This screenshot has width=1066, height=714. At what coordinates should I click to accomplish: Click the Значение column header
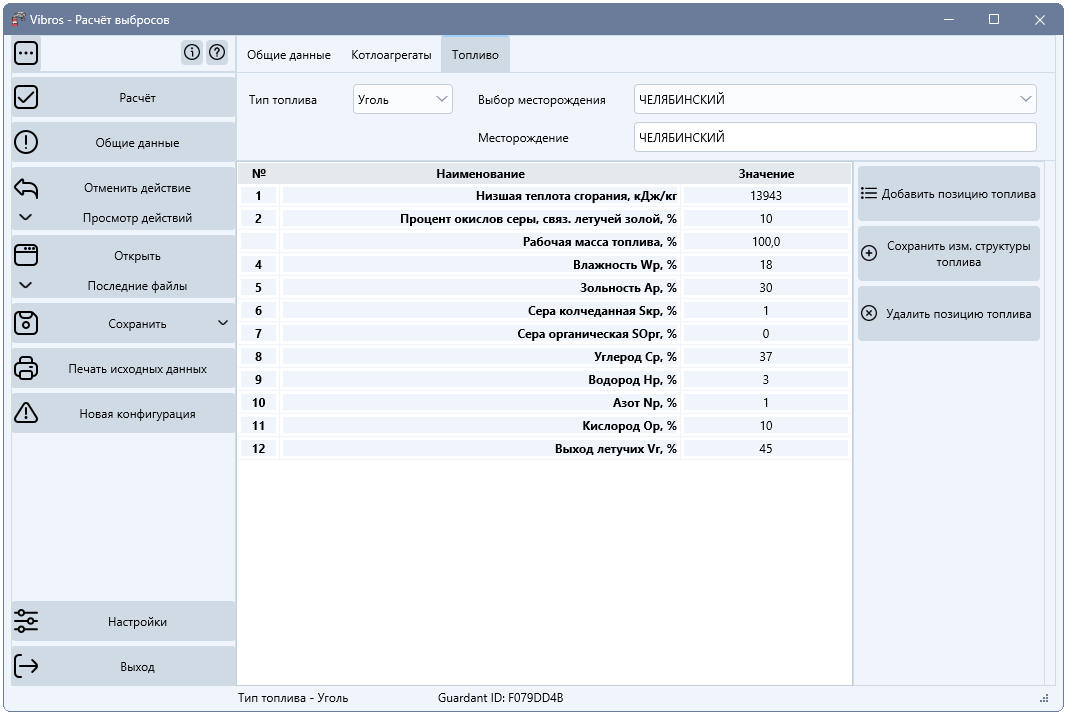pyautogui.click(x=766, y=173)
